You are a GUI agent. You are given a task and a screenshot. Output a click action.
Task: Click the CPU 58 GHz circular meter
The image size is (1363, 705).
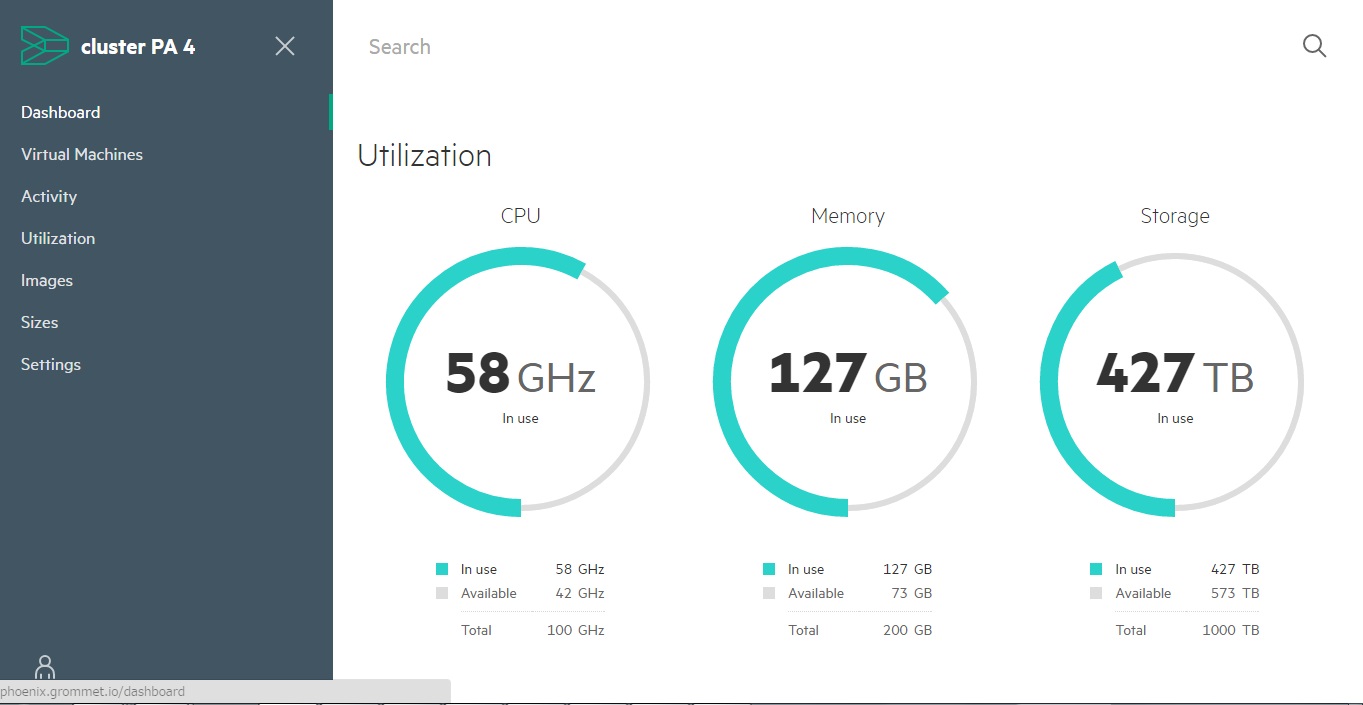[520, 382]
